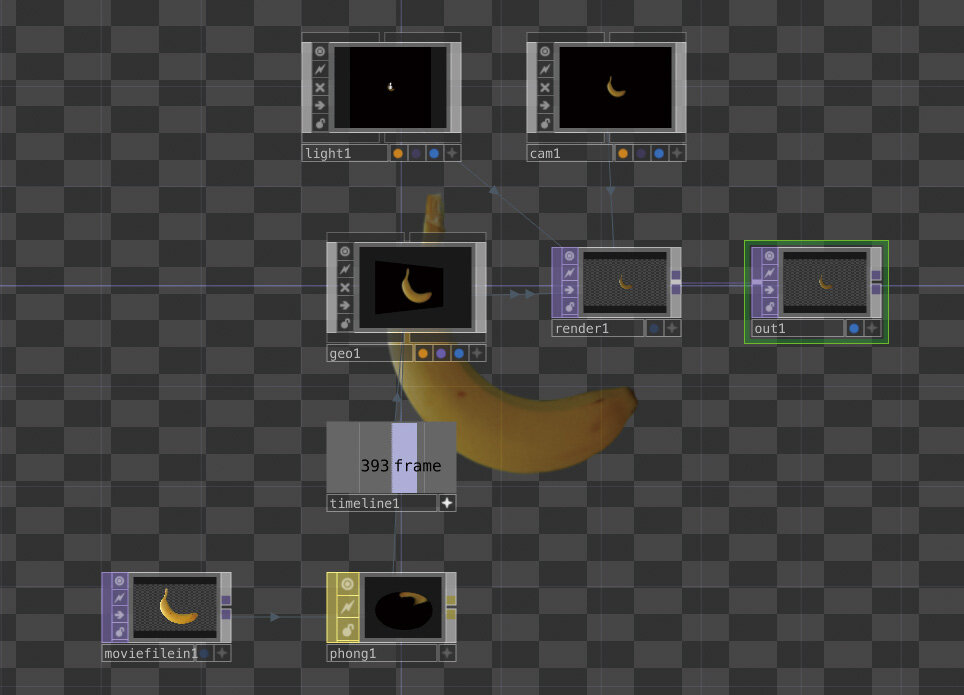964x695 pixels.
Task: Expand parameters via plus on timeline1
Action: tap(447, 503)
